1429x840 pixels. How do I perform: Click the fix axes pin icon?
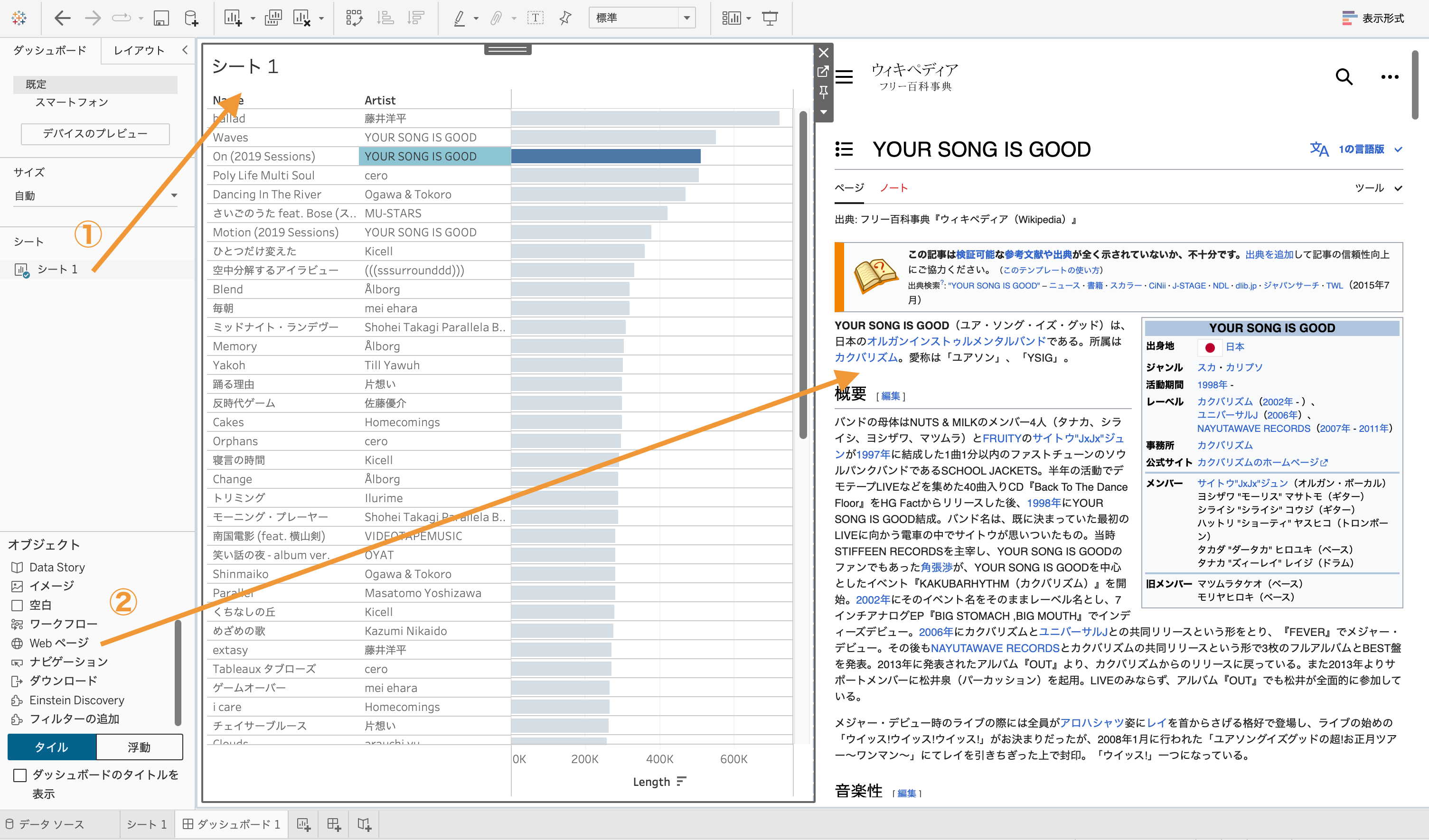point(565,18)
